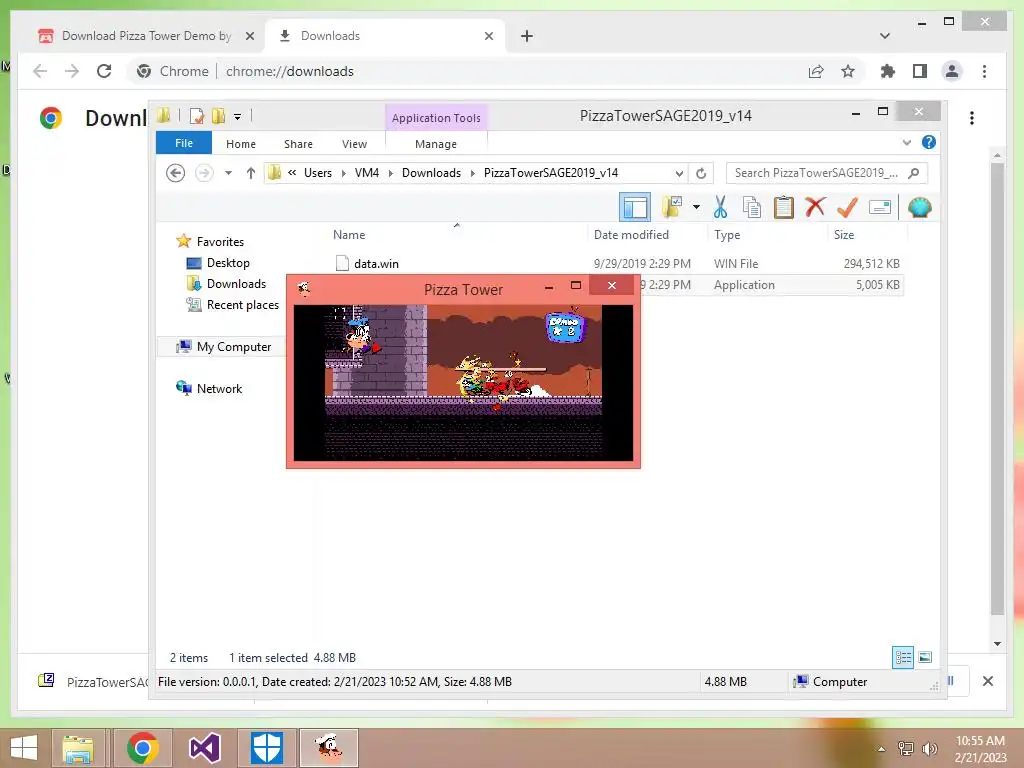Select My Computer in navigation pane
Image resolution: width=1024 pixels, height=768 pixels.
click(x=233, y=347)
